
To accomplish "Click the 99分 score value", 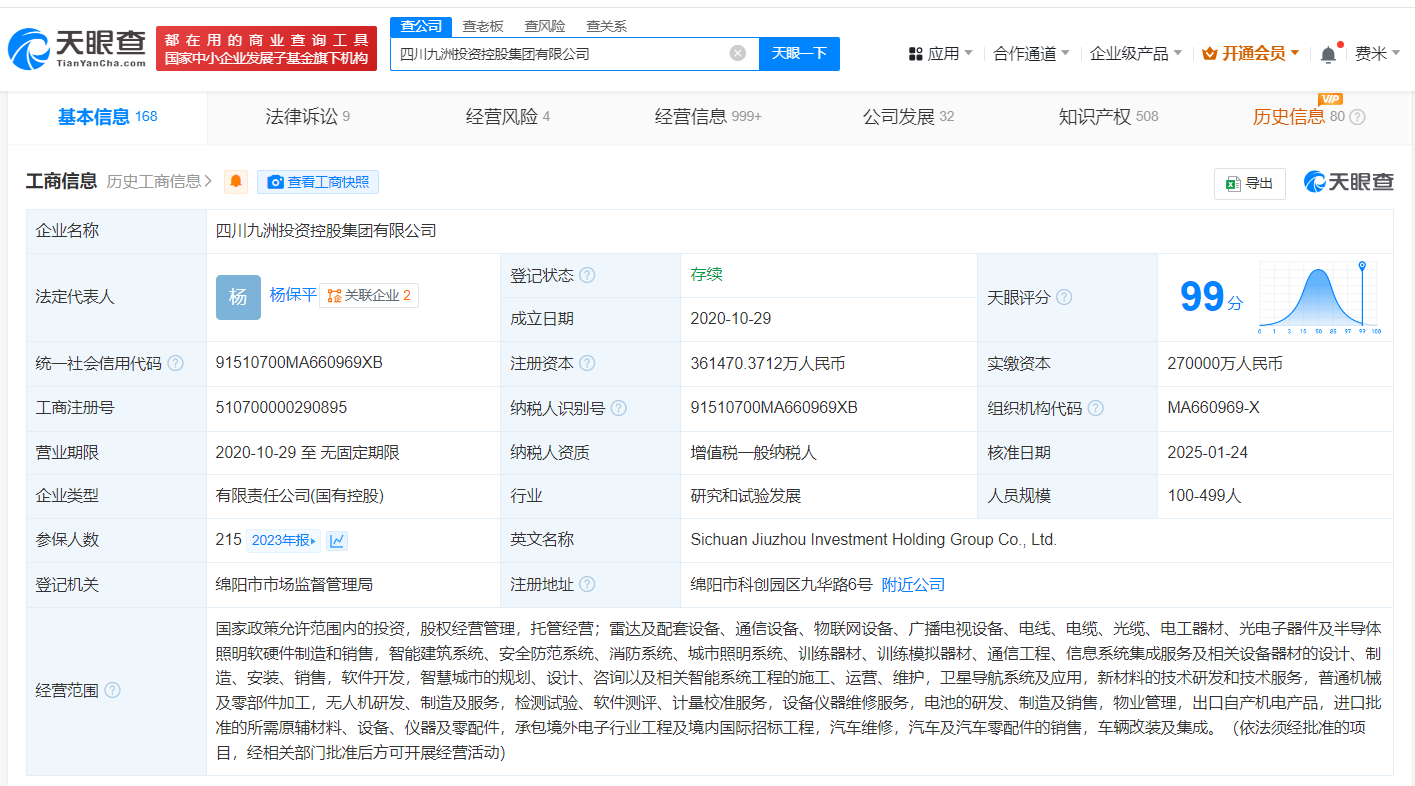I will (x=1211, y=297).
